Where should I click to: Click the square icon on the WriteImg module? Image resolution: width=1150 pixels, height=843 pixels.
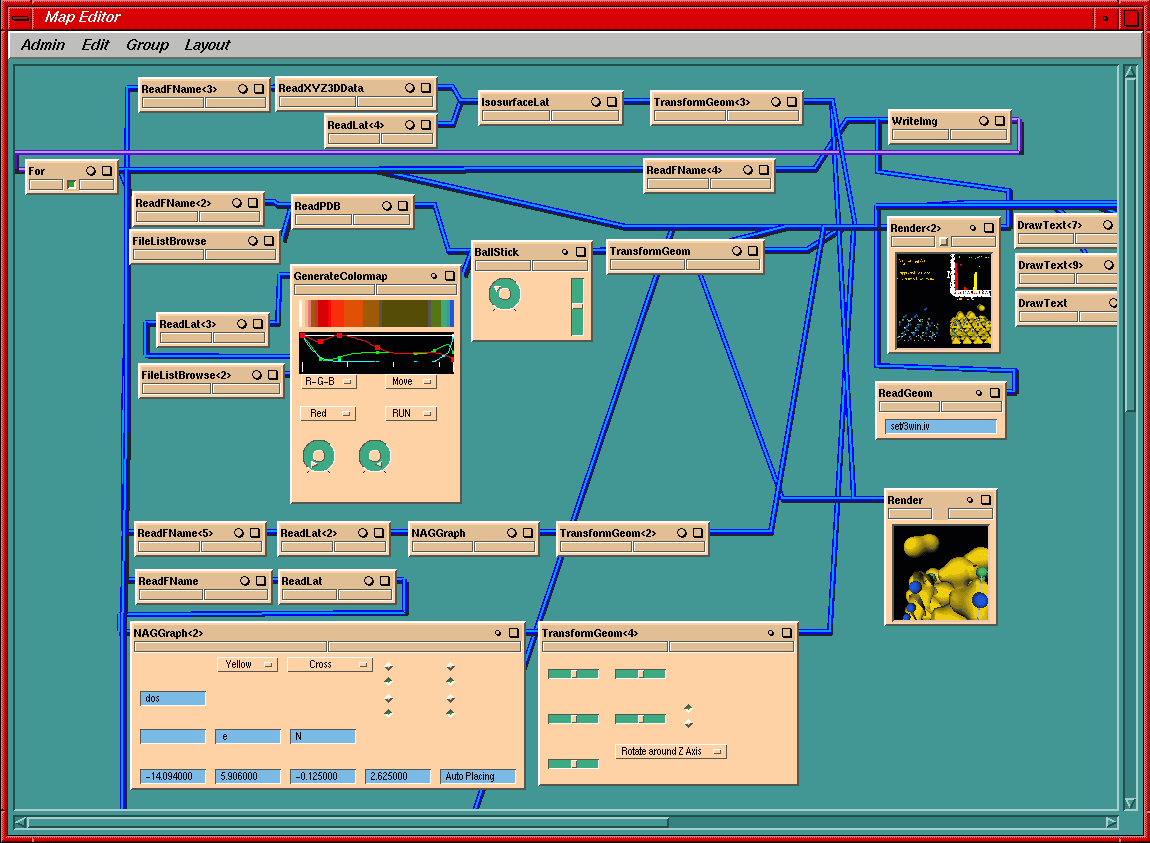[x=1000, y=121]
